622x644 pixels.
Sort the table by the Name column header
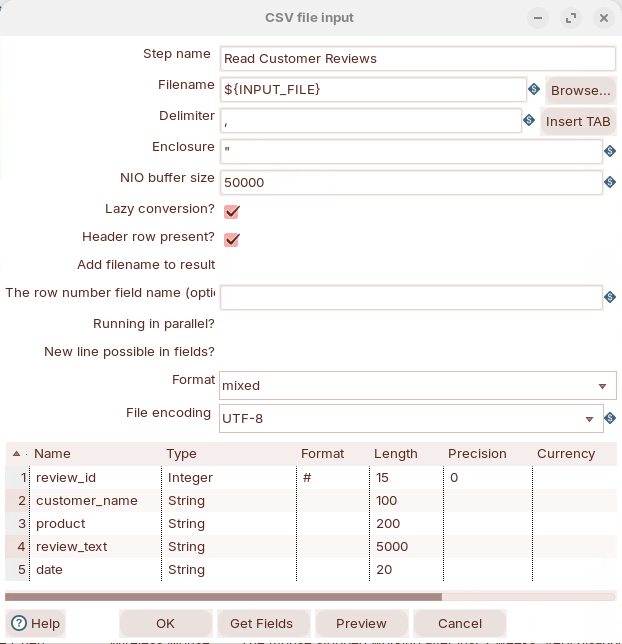[x=53, y=454]
